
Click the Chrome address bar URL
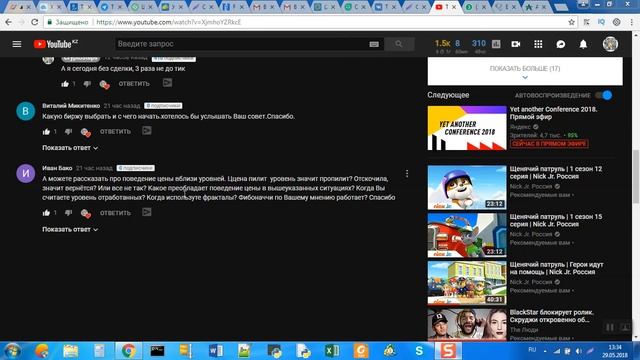pyautogui.click(x=169, y=22)
